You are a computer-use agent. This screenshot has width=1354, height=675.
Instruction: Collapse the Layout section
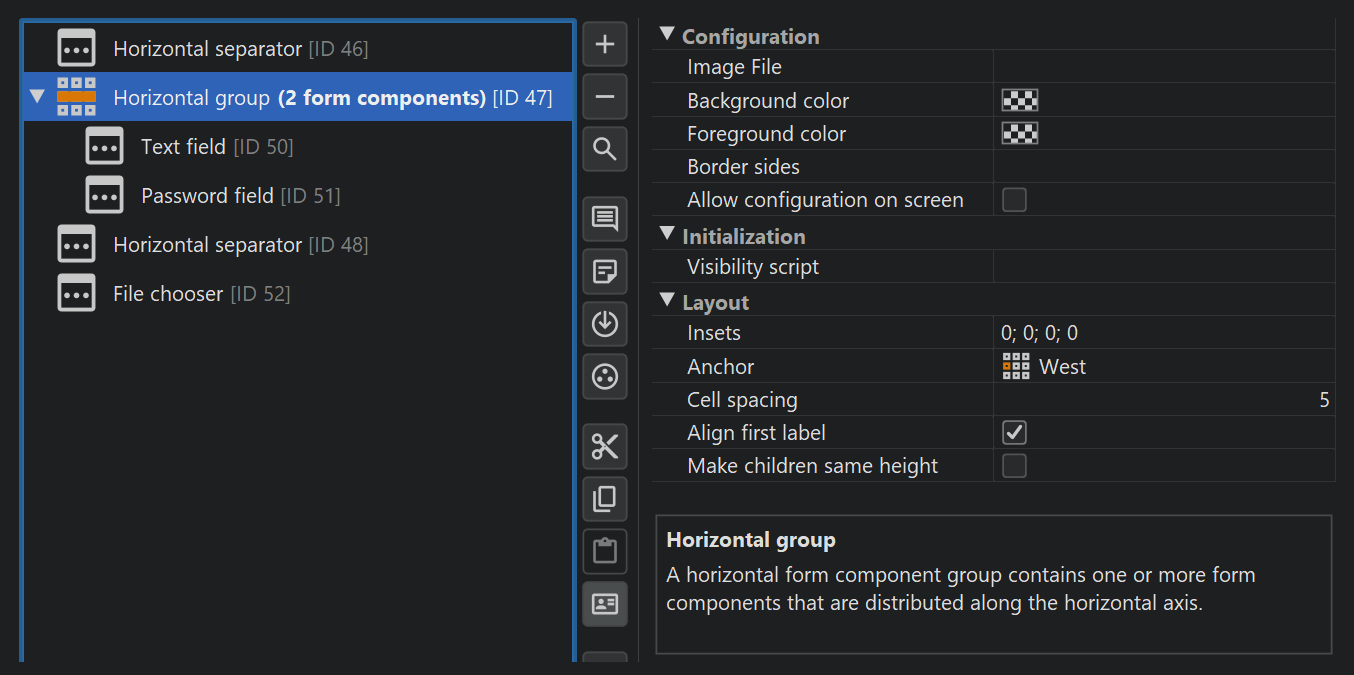(x=668, y=302)
